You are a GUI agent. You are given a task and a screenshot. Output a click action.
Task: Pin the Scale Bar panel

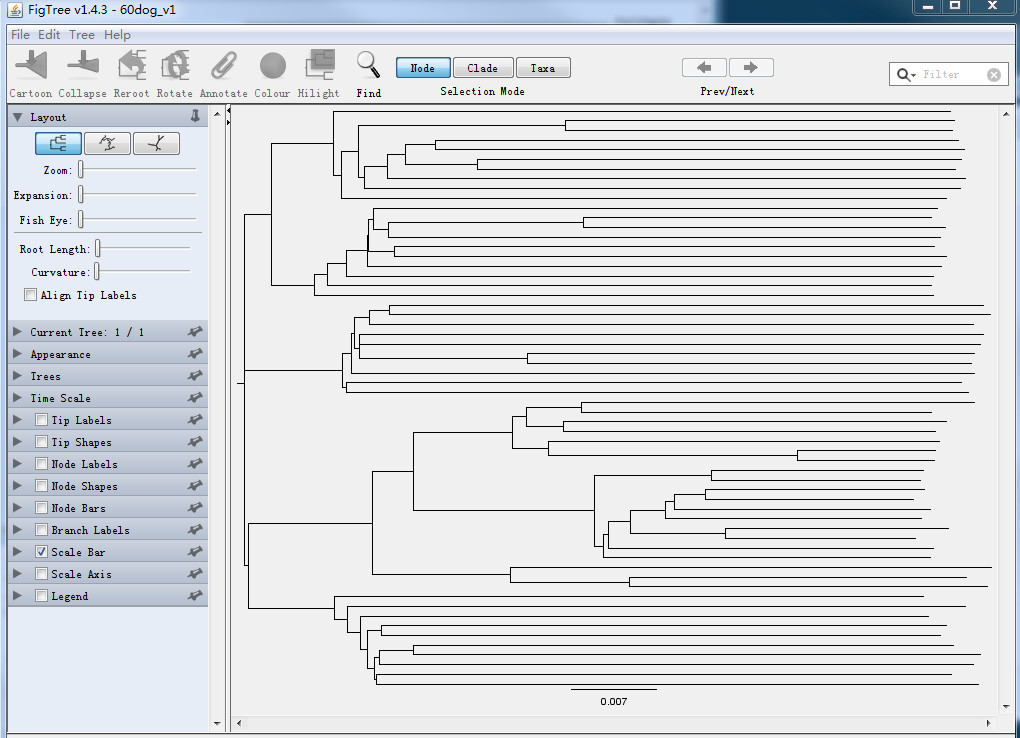(195, 551)
